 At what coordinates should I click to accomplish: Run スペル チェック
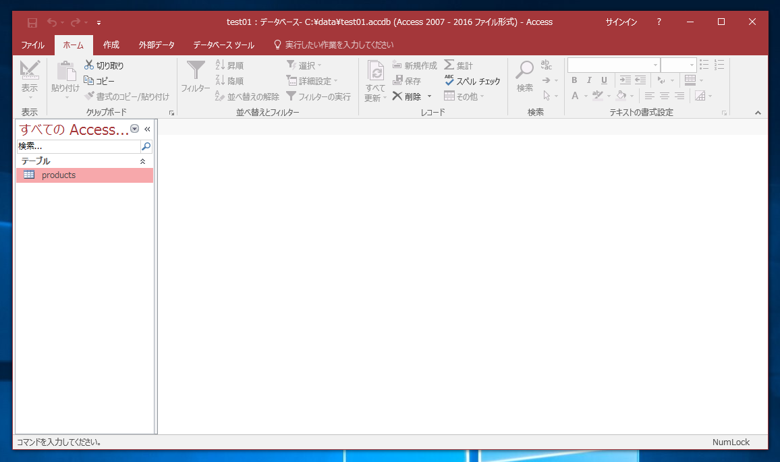(x=472, y=81)
